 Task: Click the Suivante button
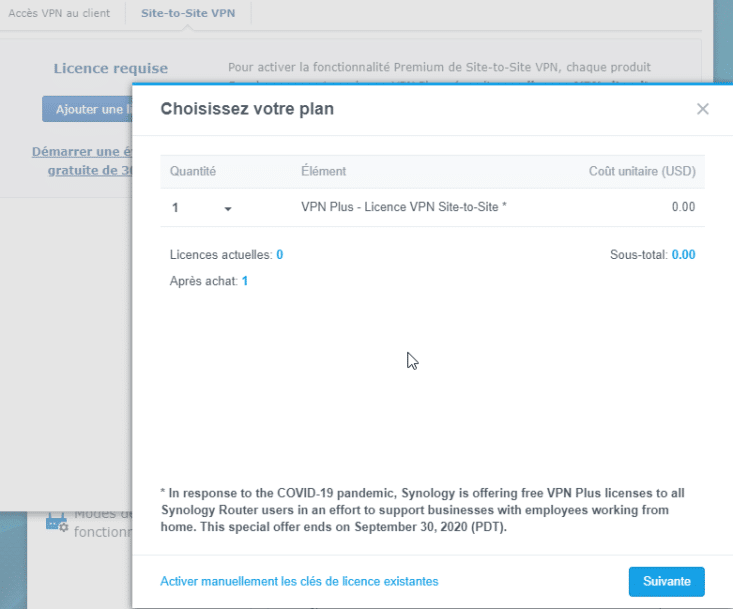[x=666, y=581]
